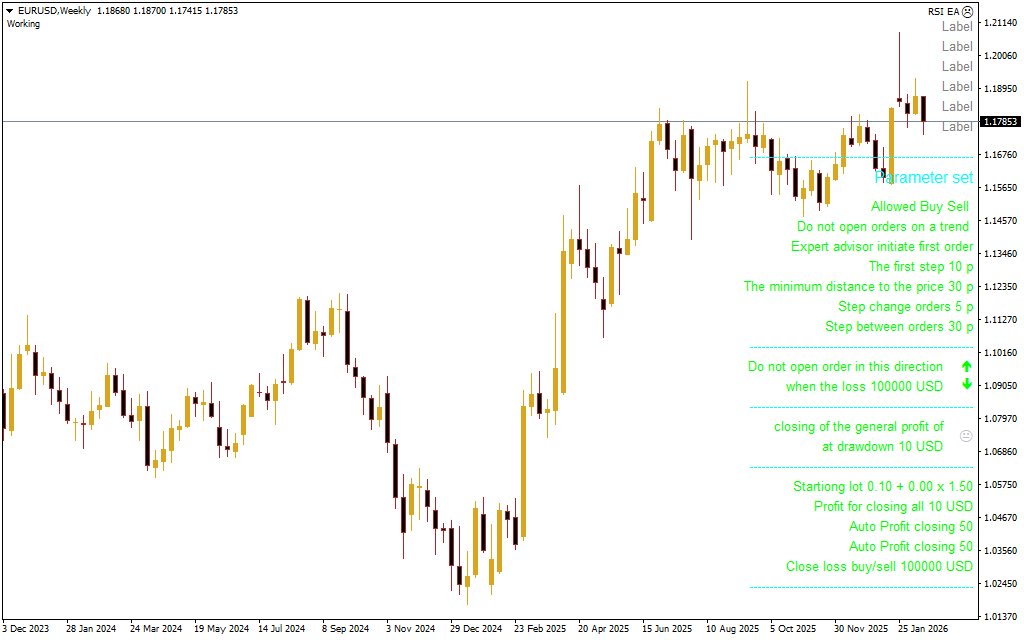Select the 'Startiong lot 0.10' parameter line
The width and height of the screenshot is (1024, 640).
coord(882,487)
